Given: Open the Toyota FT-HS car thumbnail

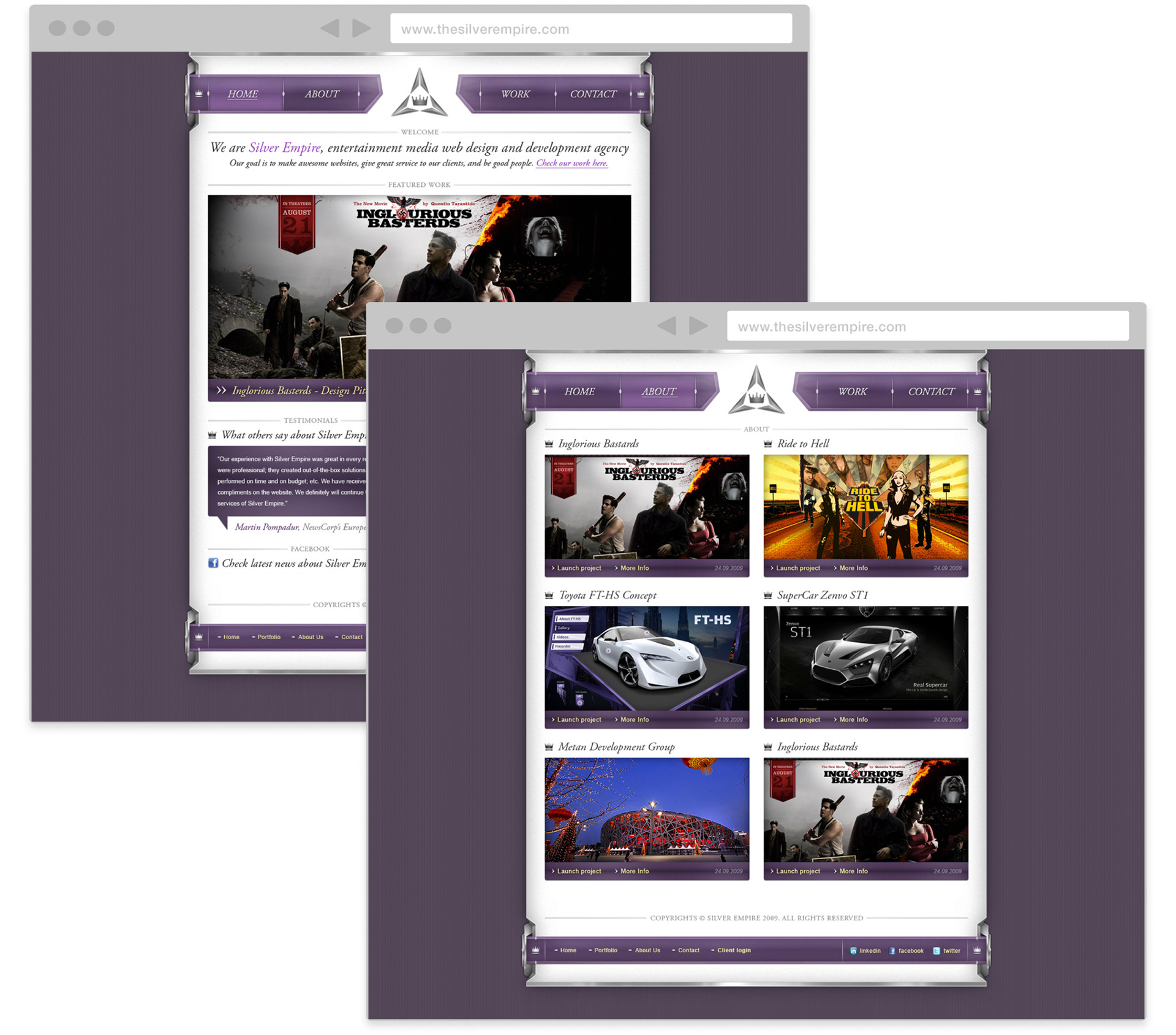Looking at the screenshot, I should tap(647, 658).
